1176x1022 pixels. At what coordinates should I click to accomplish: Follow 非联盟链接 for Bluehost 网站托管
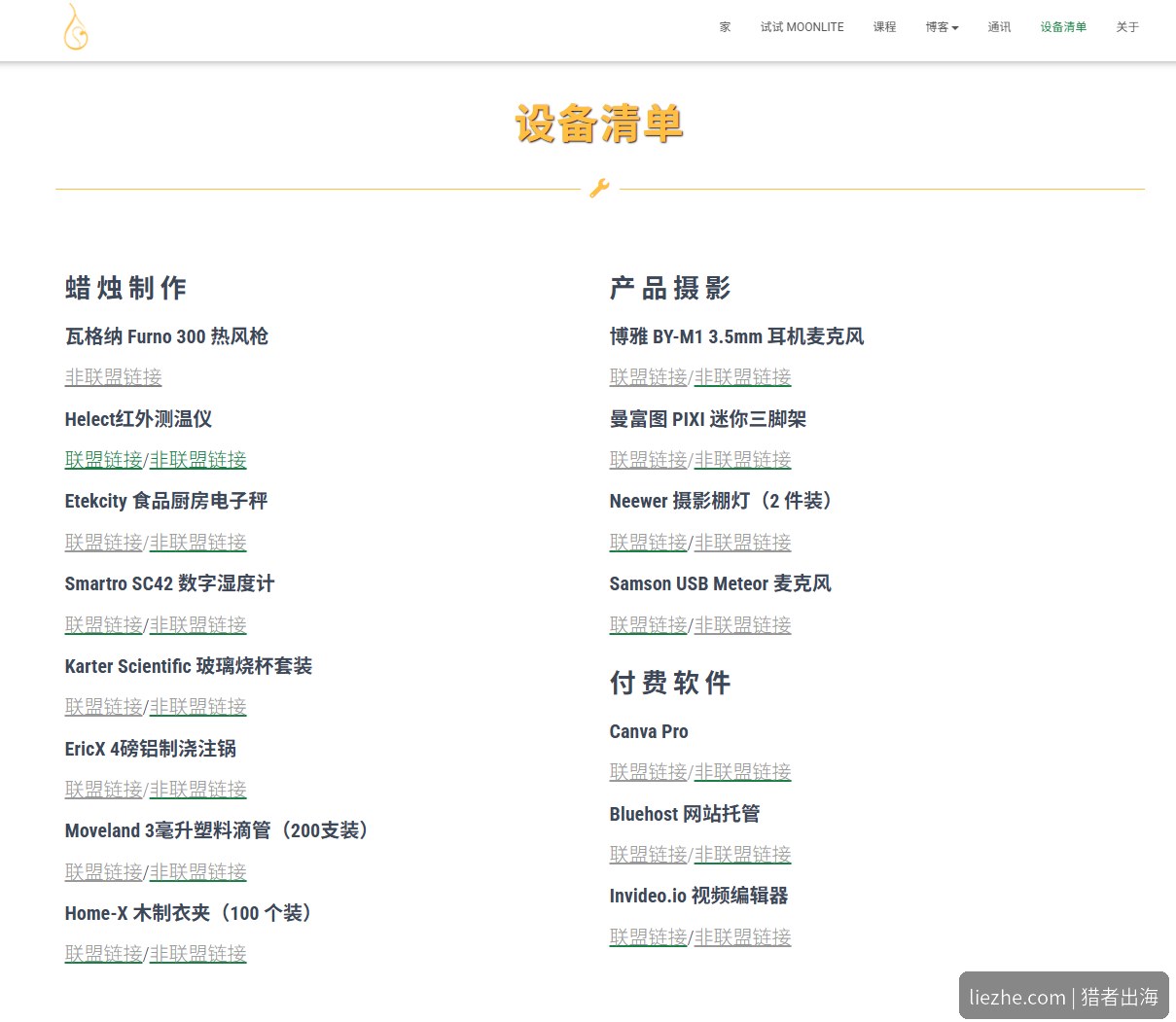click(743, 855)
